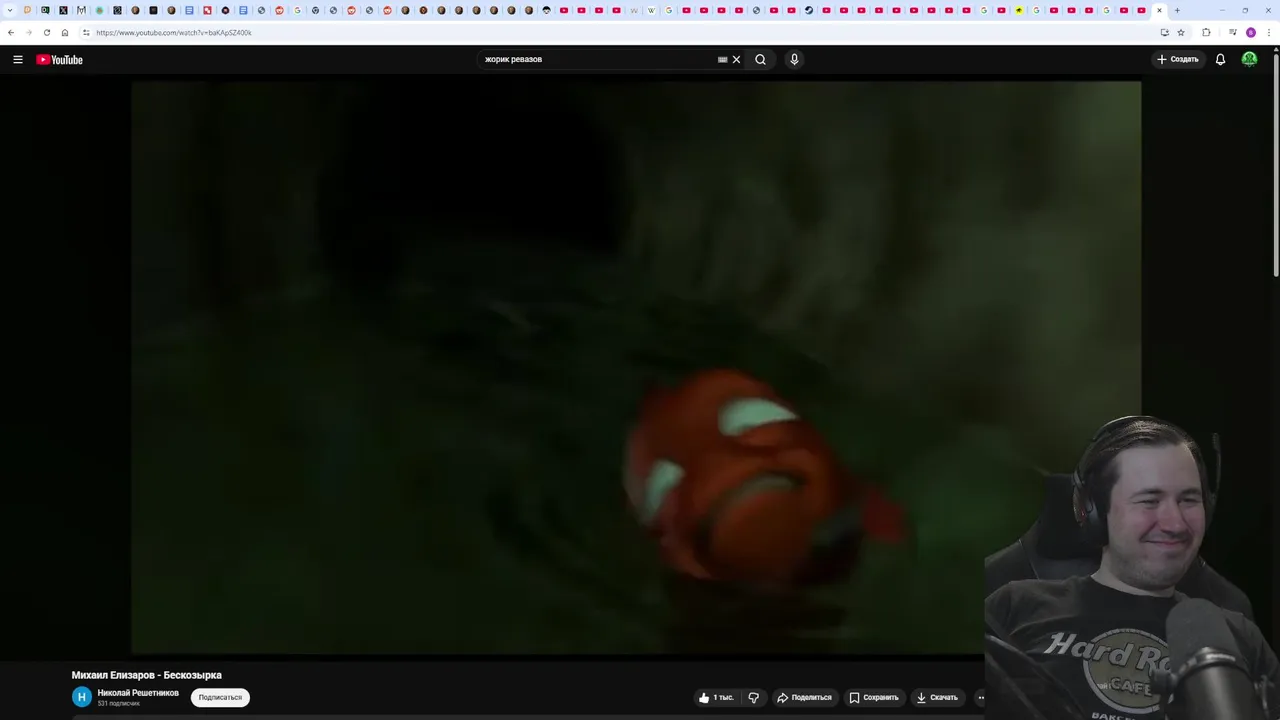Open the Chrome profile avatar

(1250, 33)
